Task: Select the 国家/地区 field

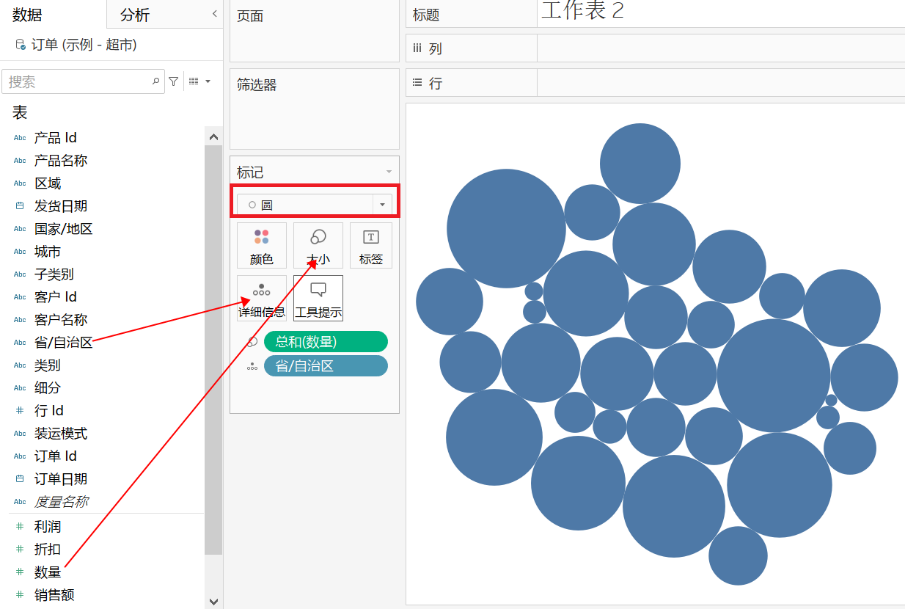Action: click(63, 229)
